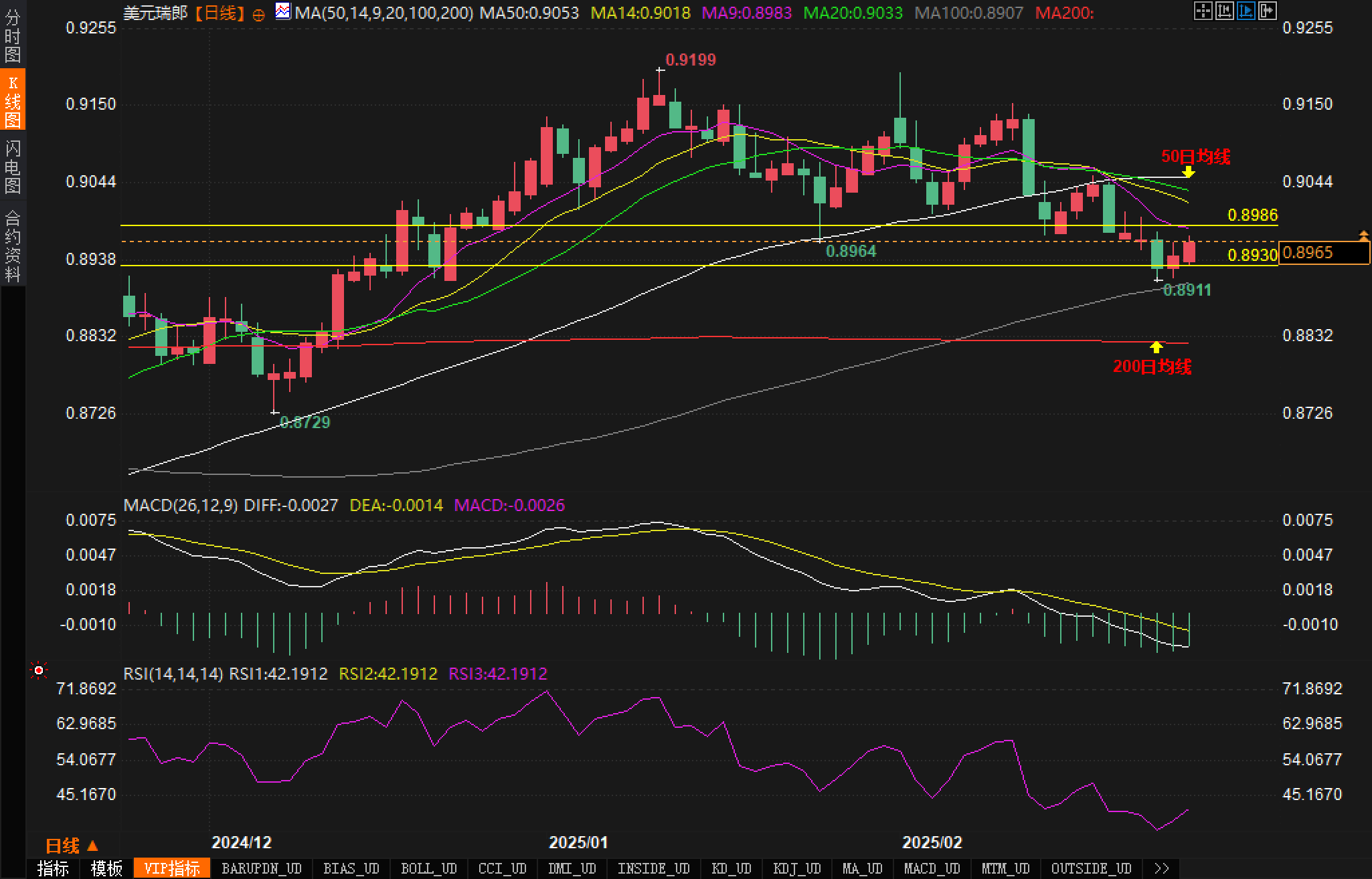Open the 合约资料 sidebar tab
Screen dimensions: 1372x879
tap(13, 246)
